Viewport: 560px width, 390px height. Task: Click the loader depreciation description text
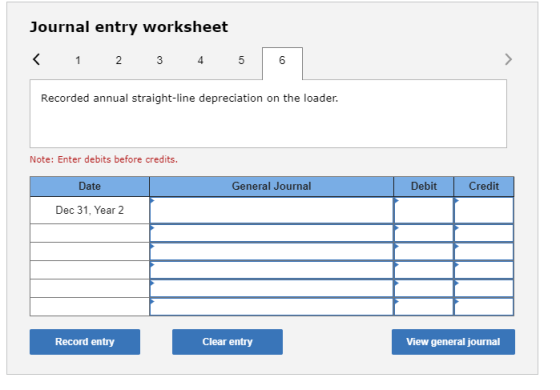[189, 98]
